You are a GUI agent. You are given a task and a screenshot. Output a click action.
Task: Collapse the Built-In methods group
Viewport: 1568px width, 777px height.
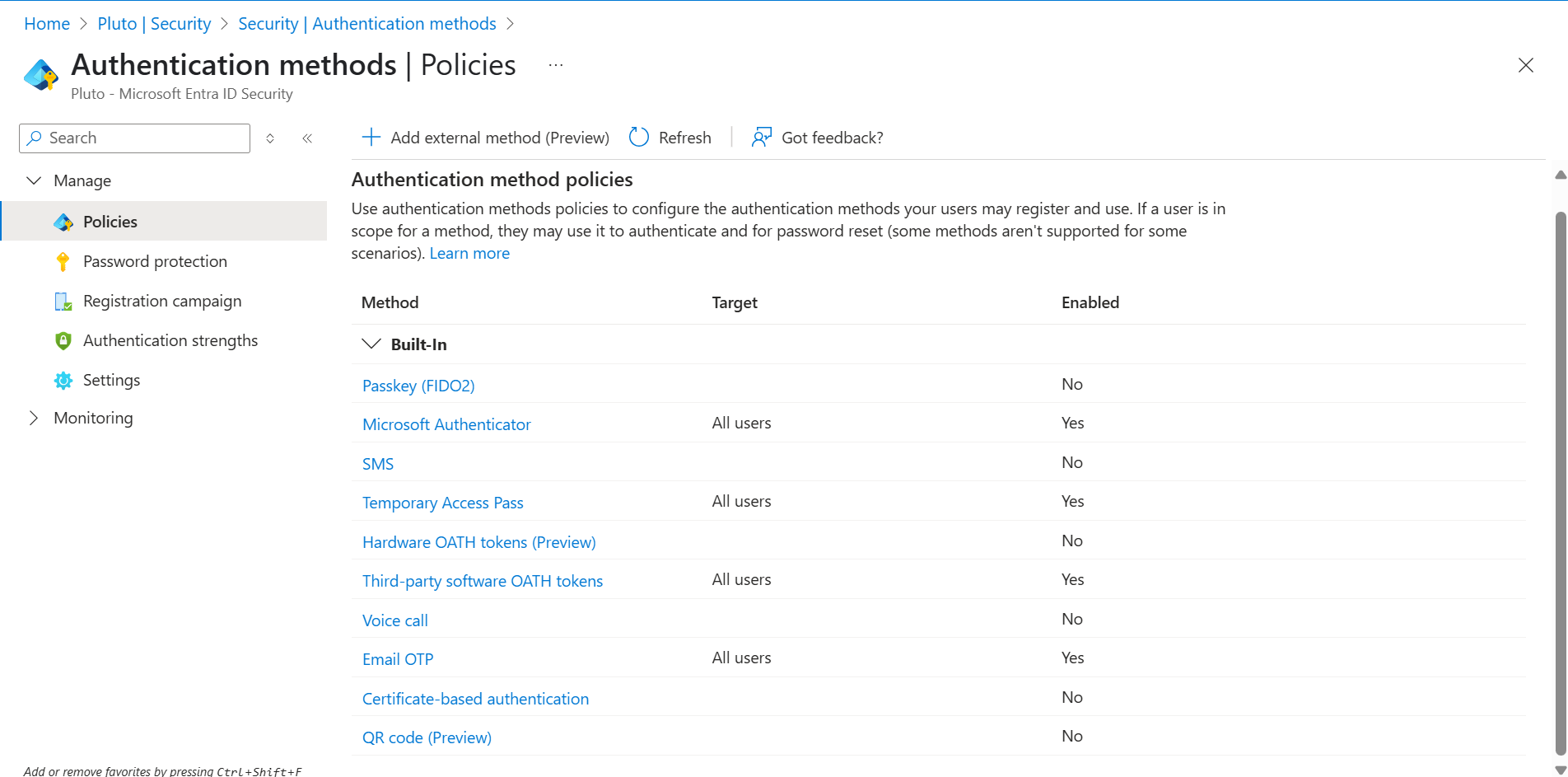click(x=371, y=344)
